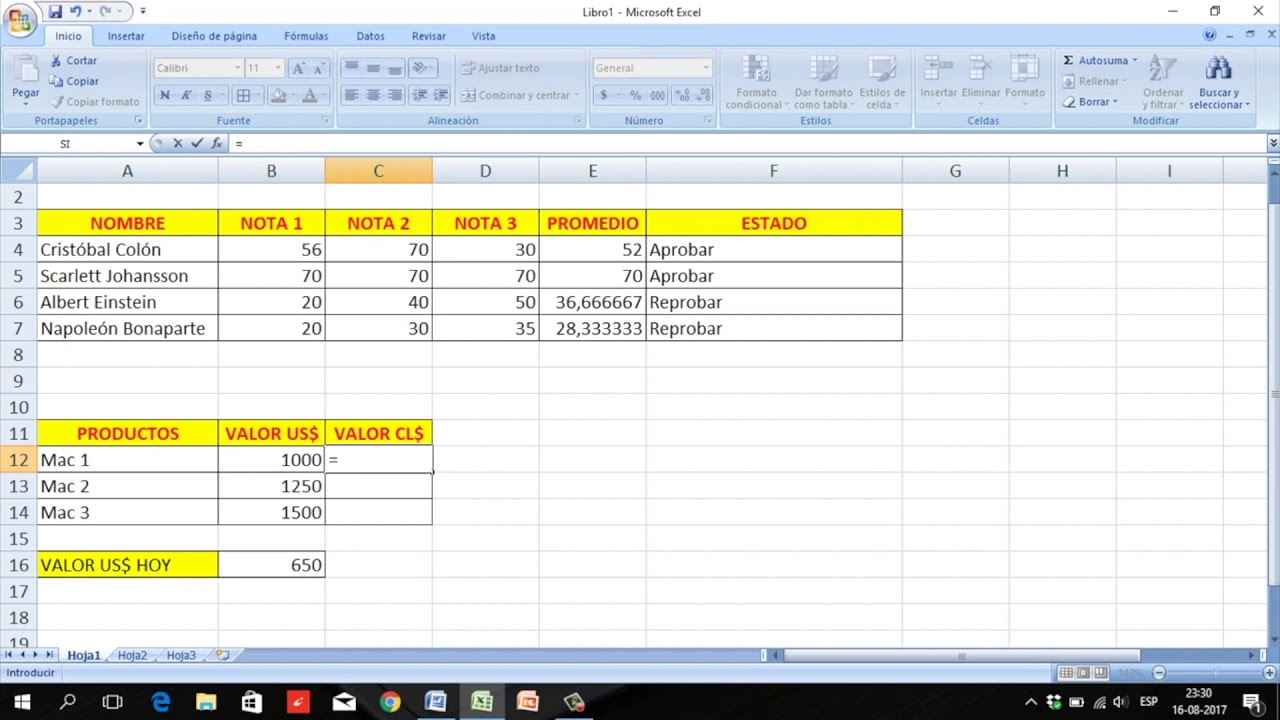Screen dimensions: 1280x720
Task: Open the Vista tab
Action: (x=483, y=36)
